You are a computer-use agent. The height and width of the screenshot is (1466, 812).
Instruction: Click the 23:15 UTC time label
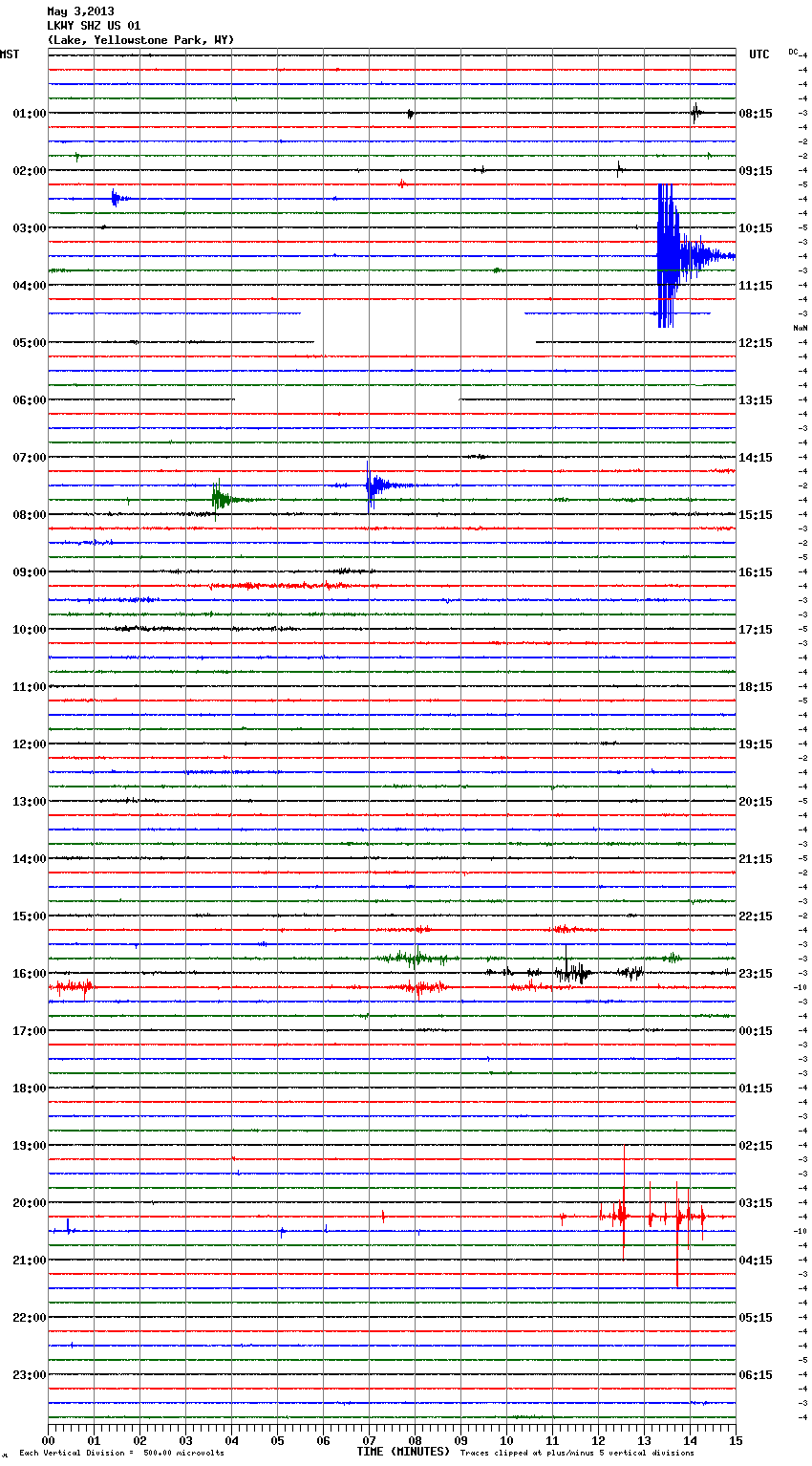[x=756, y=974]
